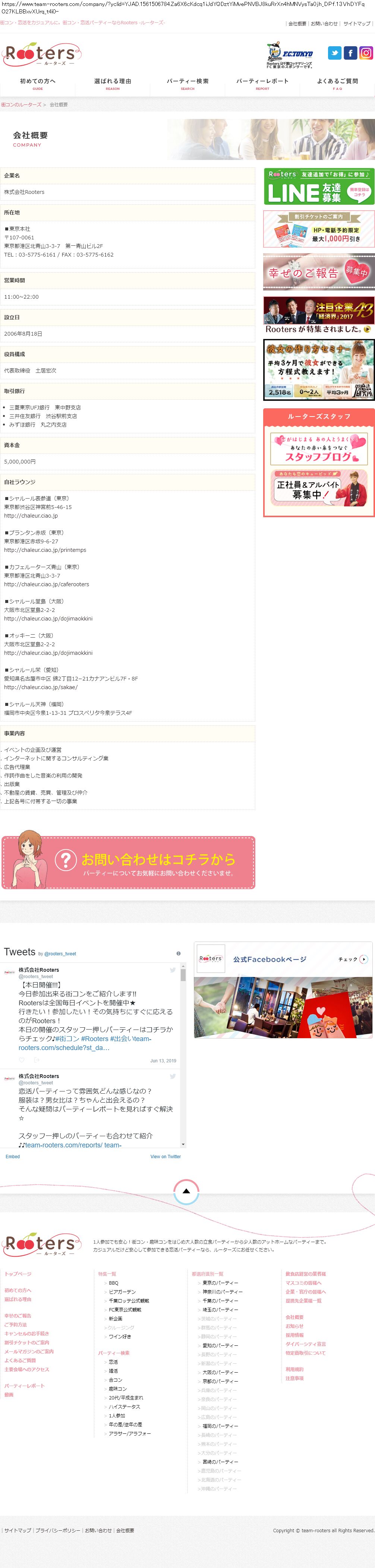Open サイトマップ link at top right

click(x=357, y=24)
